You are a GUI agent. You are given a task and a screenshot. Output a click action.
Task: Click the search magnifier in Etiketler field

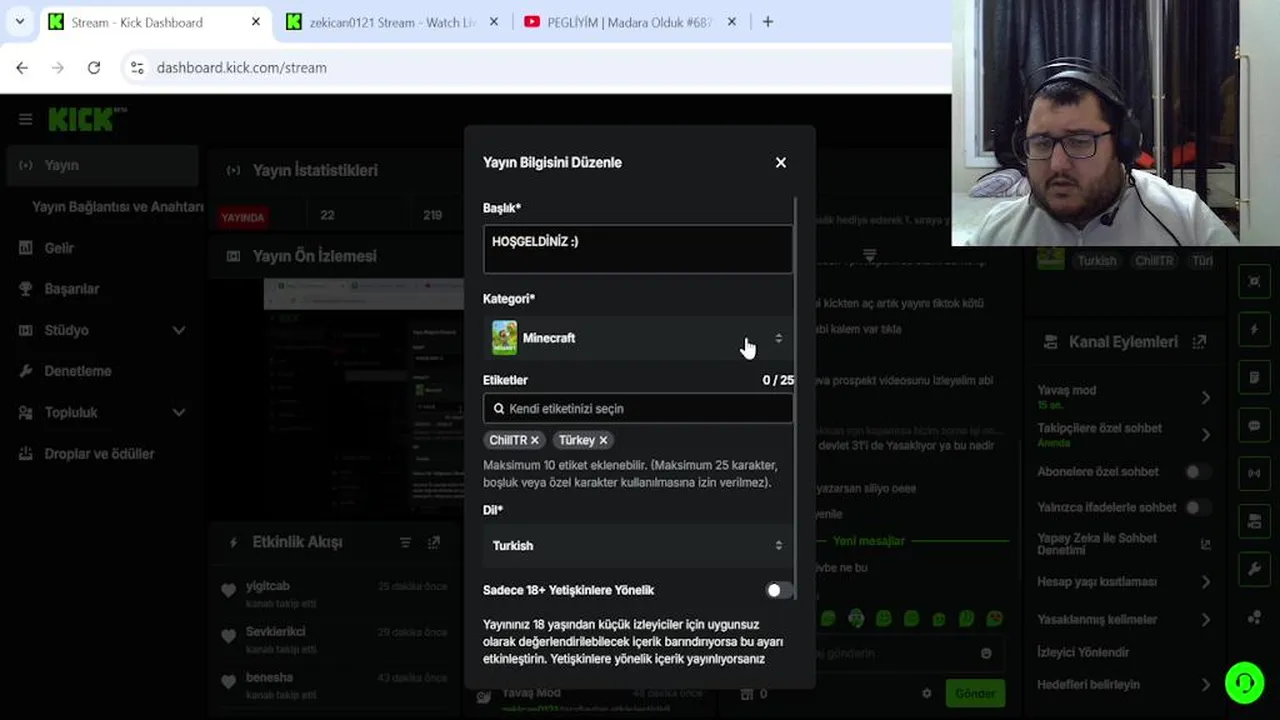498,408
